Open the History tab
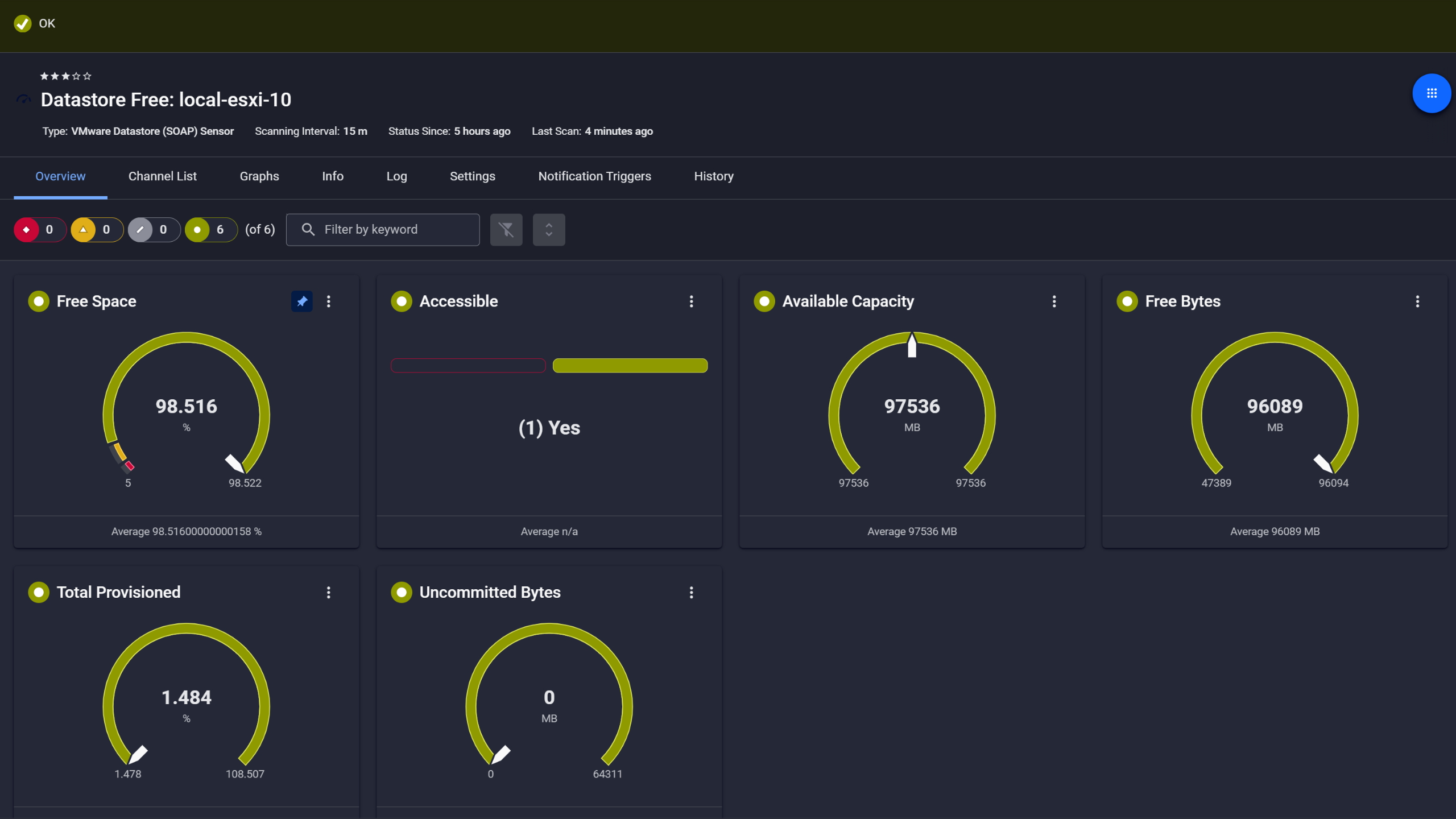 [714, 176]
